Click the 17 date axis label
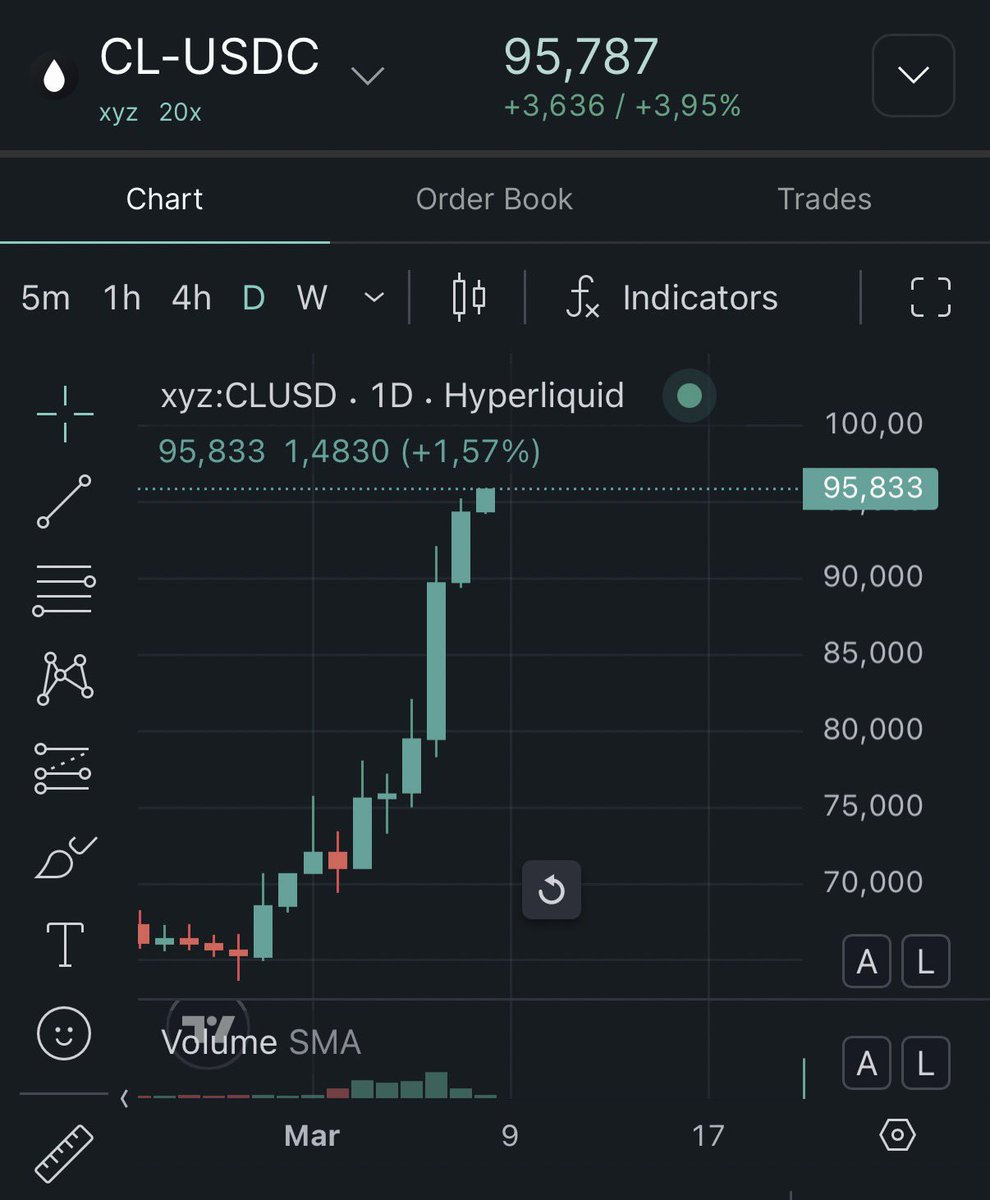 pos(707,1136)
